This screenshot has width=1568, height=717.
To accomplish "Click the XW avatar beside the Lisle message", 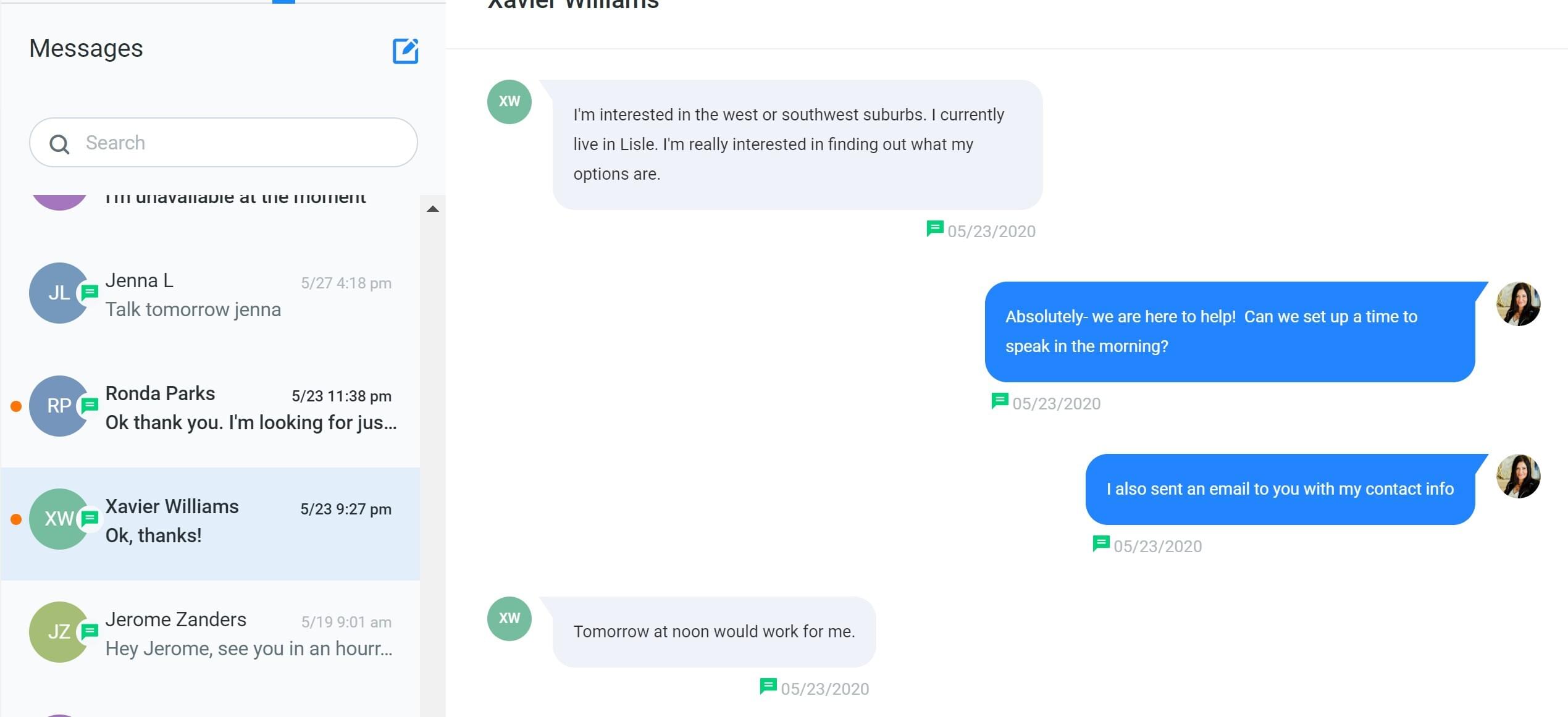I will (x=509, y=102).
